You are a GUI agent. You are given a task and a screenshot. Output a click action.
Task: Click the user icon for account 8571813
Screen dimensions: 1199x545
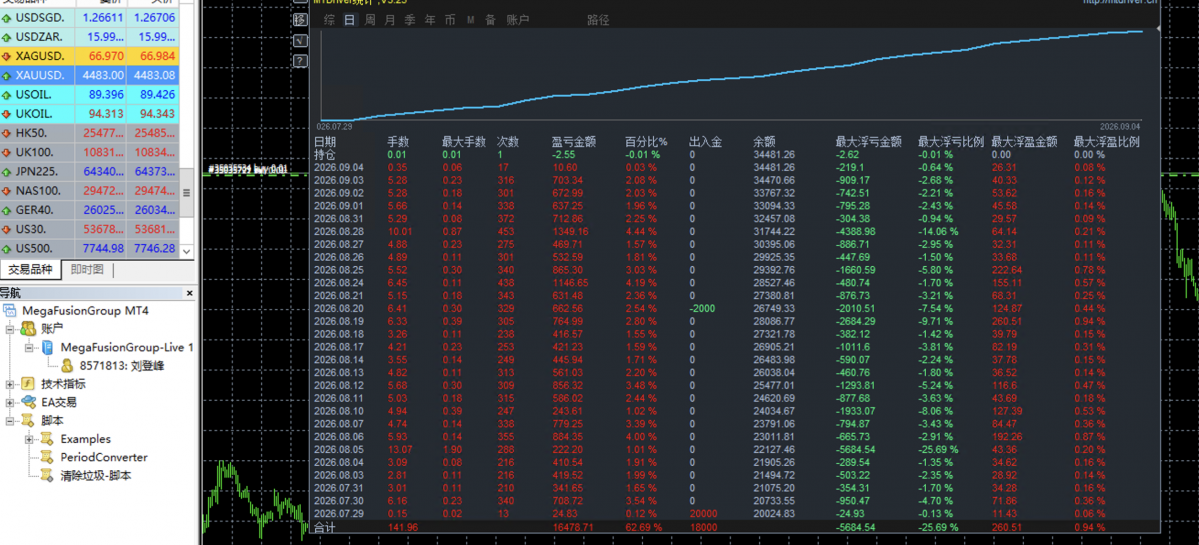(x=67, y=365)
